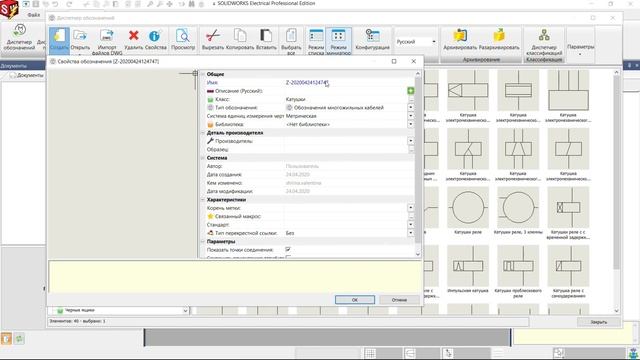Screen dimensions: 640x360
Task: Toggle Показать точки соединения checkbox
Action: pos(288,249)
